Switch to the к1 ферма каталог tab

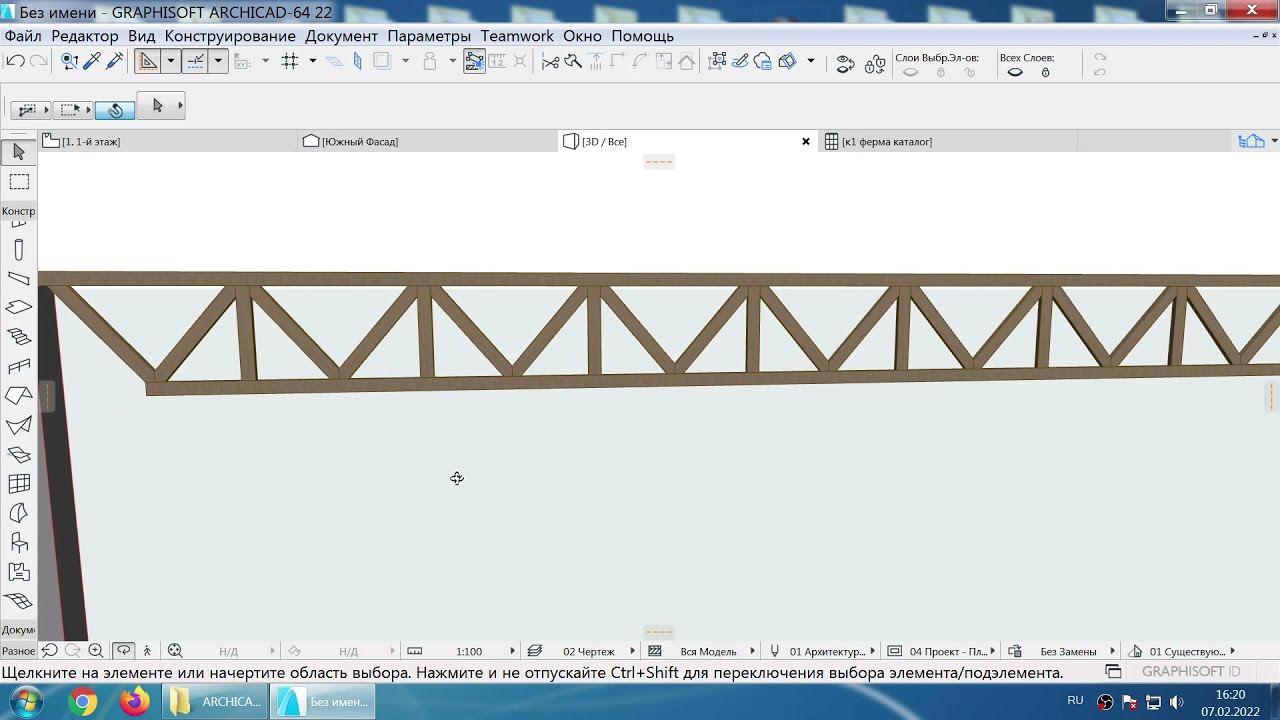pos(947,142)
